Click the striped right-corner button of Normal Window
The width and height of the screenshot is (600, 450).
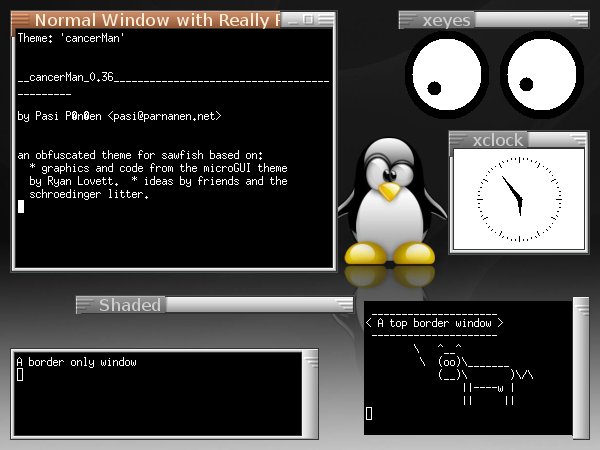(326, 20)
